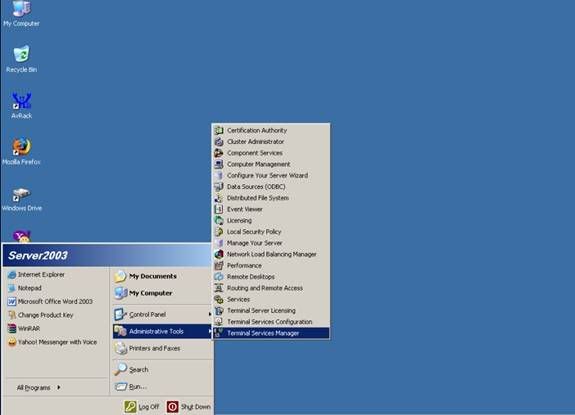Click the Licensing icon

point(219,220)
